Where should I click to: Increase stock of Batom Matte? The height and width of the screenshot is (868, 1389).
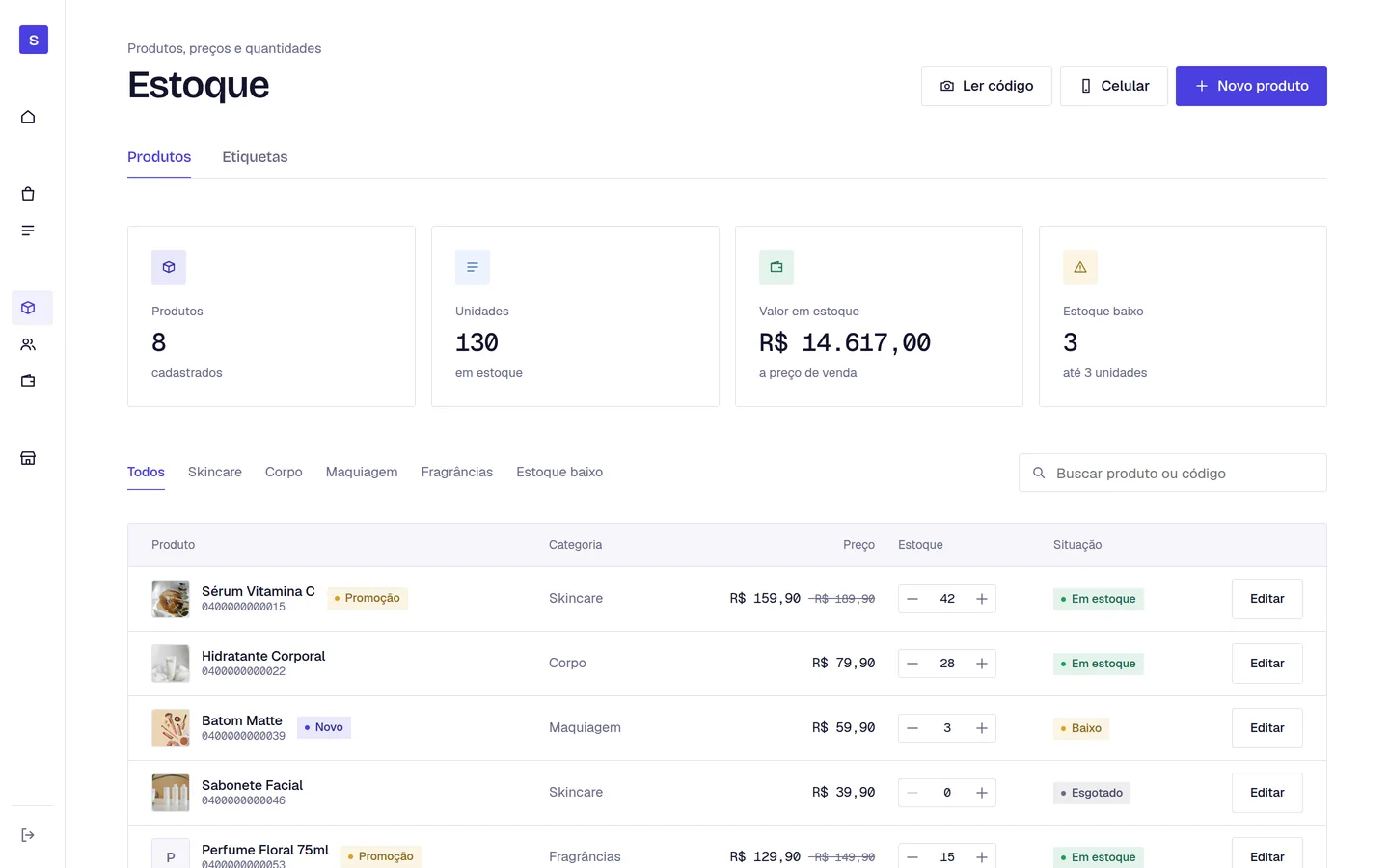pyautogui.click(x=982, y=728)
